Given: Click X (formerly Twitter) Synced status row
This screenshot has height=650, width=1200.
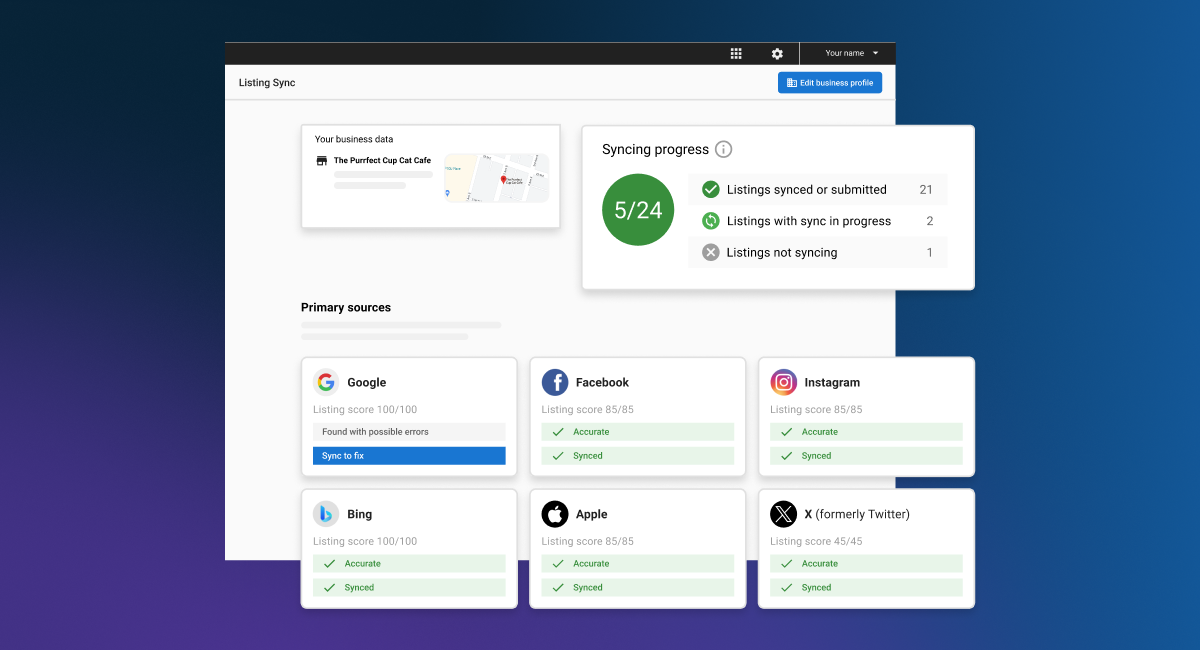Looking at the screenshot, I should click(866, 588).
